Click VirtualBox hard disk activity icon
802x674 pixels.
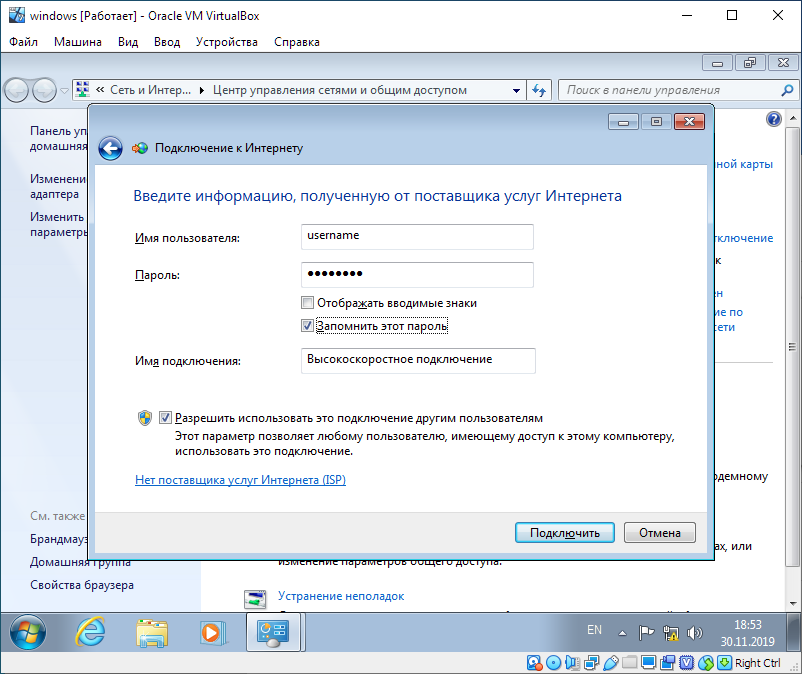(x=534, y=663)
